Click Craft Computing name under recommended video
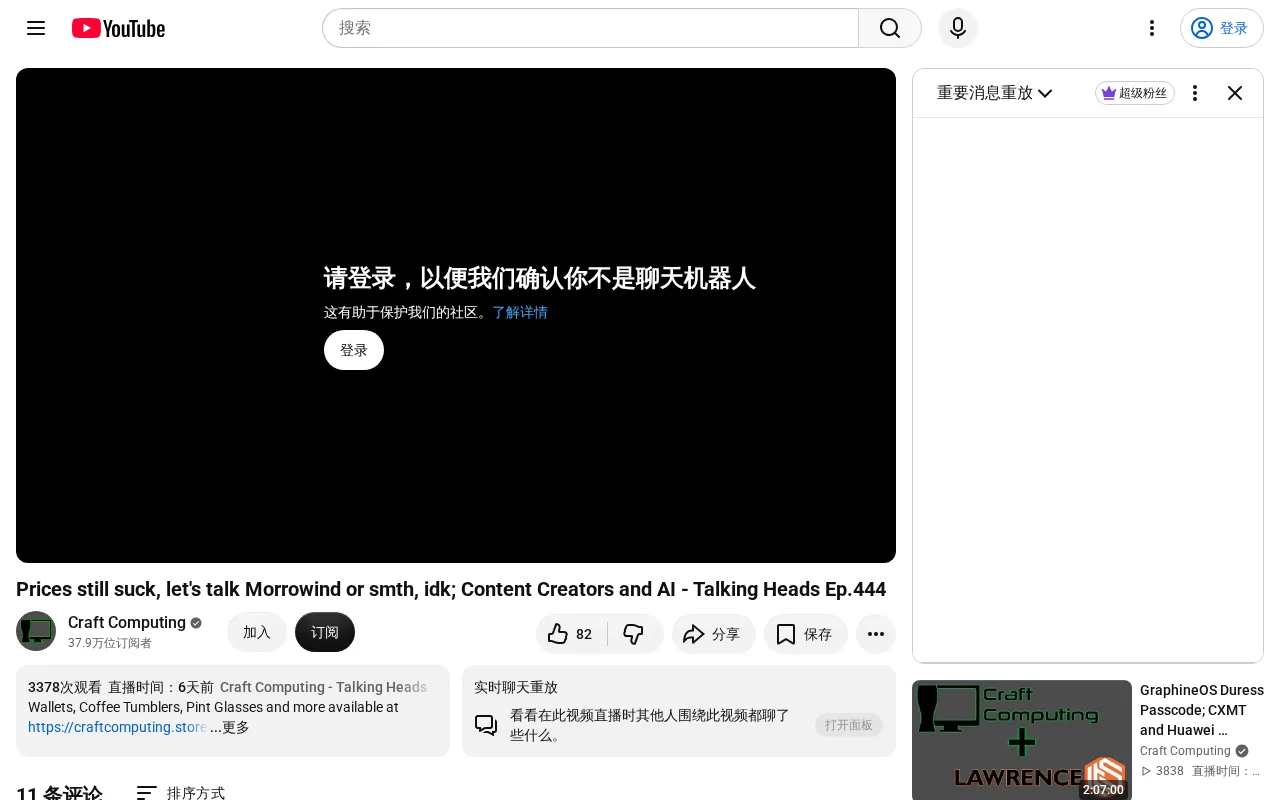 coord(1185,751)
